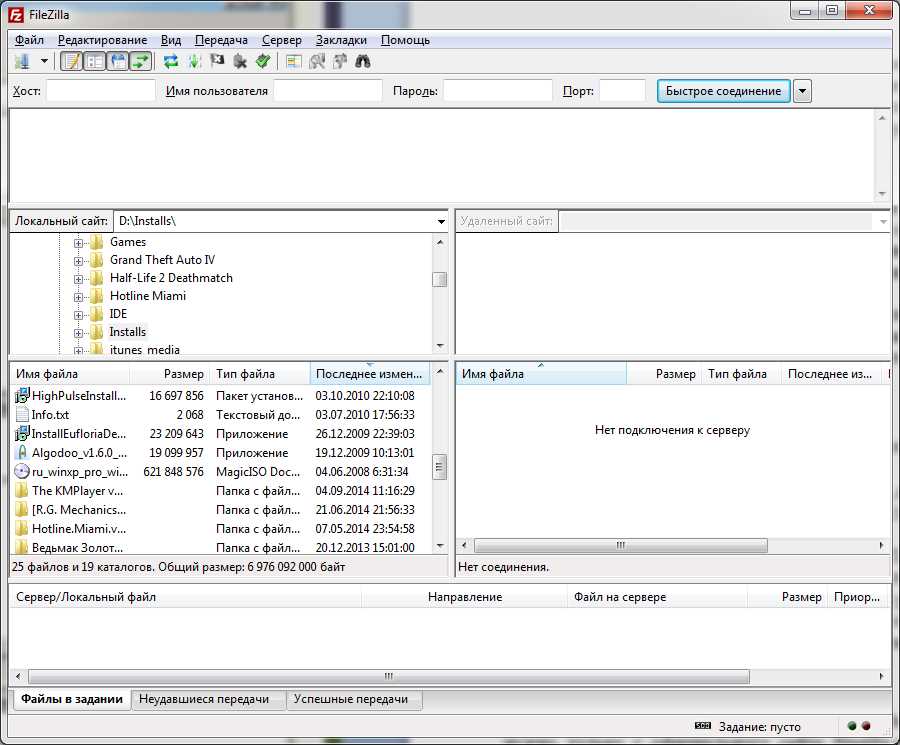Viewport: 900px width, 745px height.
Task: Click the Порт input field
Action: pos(623,91)
